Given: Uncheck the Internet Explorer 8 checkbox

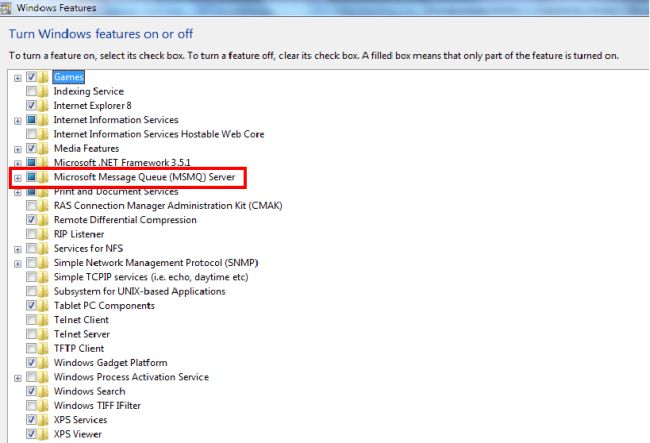Looking at the screenshot, I should click(x=32, y=105).
